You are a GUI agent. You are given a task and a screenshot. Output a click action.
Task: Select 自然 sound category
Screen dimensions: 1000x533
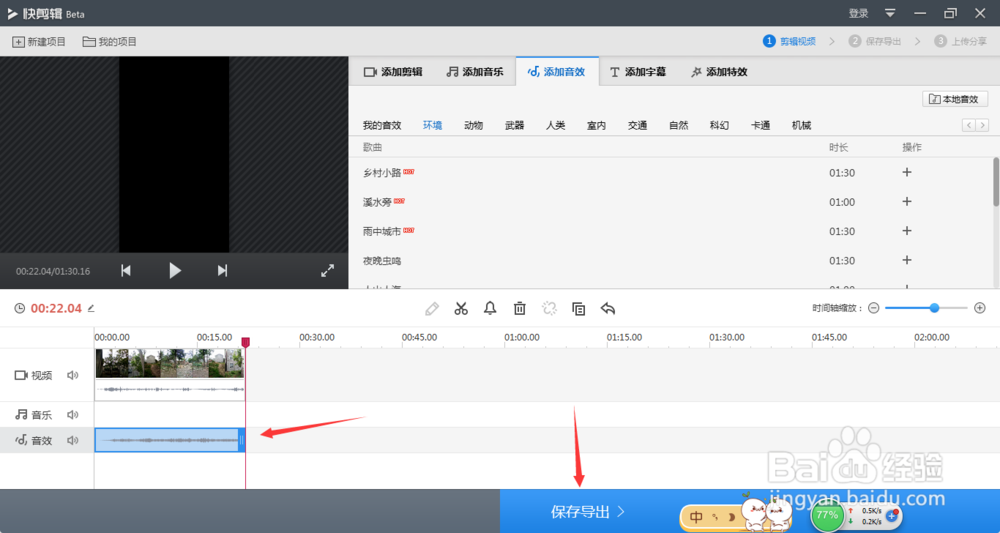(679, 126)
